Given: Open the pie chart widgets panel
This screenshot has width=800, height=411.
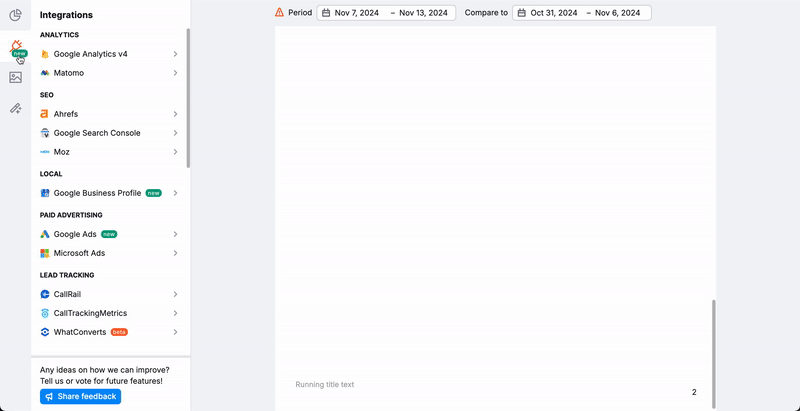Looking at the screenshot, I should [15, 15].
